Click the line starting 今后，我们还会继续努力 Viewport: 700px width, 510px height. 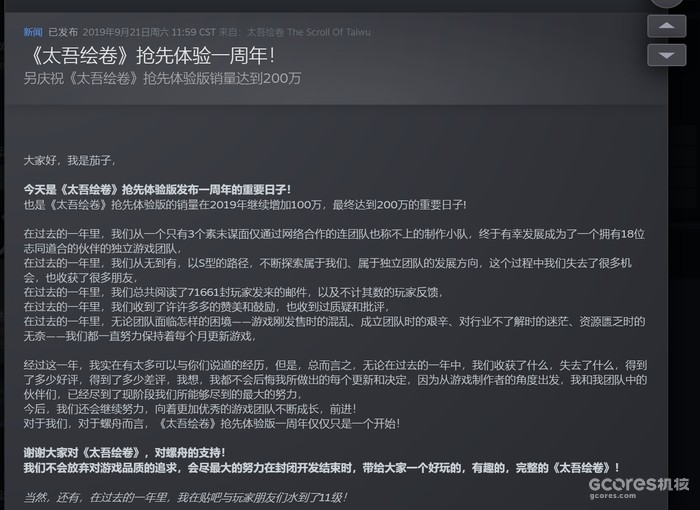click(190, 409)
